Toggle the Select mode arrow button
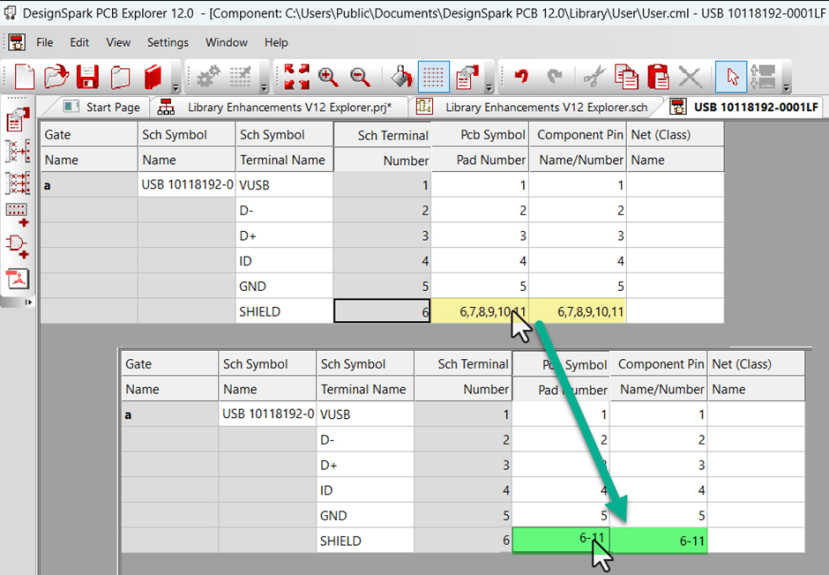The width and height of the screenshot is (829, 575). 731,77
